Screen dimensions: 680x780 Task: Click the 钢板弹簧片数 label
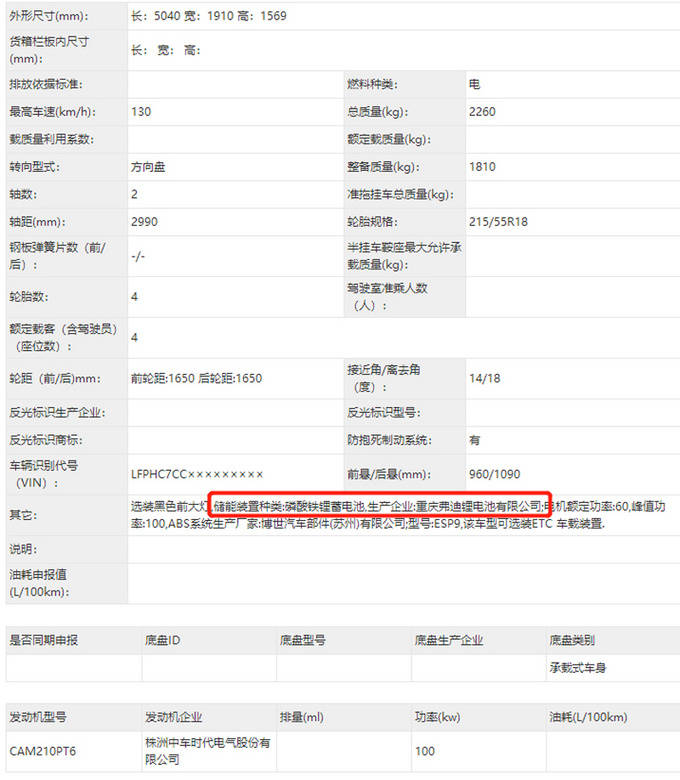pyautogui.click(x=57, y=256)
